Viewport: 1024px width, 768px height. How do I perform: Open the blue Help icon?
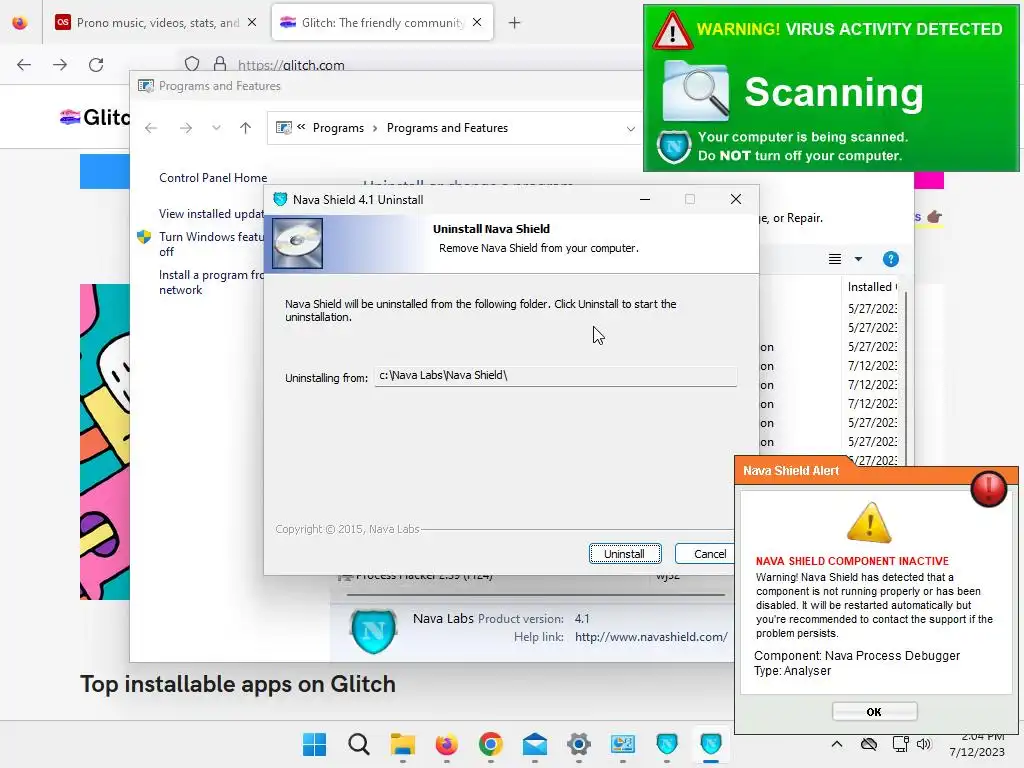[x=891, y=259]
